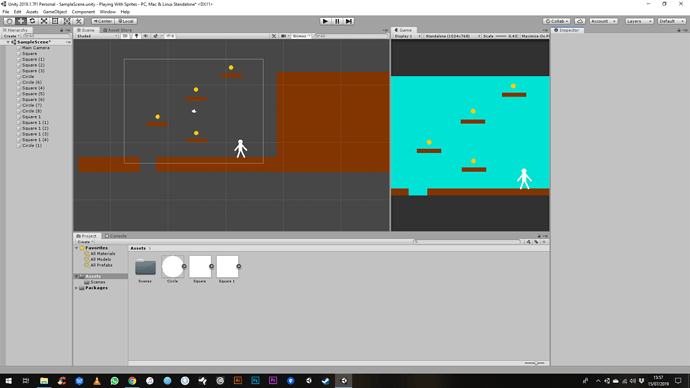The image size is (690, 388).
Task: Switch to the Scene tab
Action: [86, 30]
